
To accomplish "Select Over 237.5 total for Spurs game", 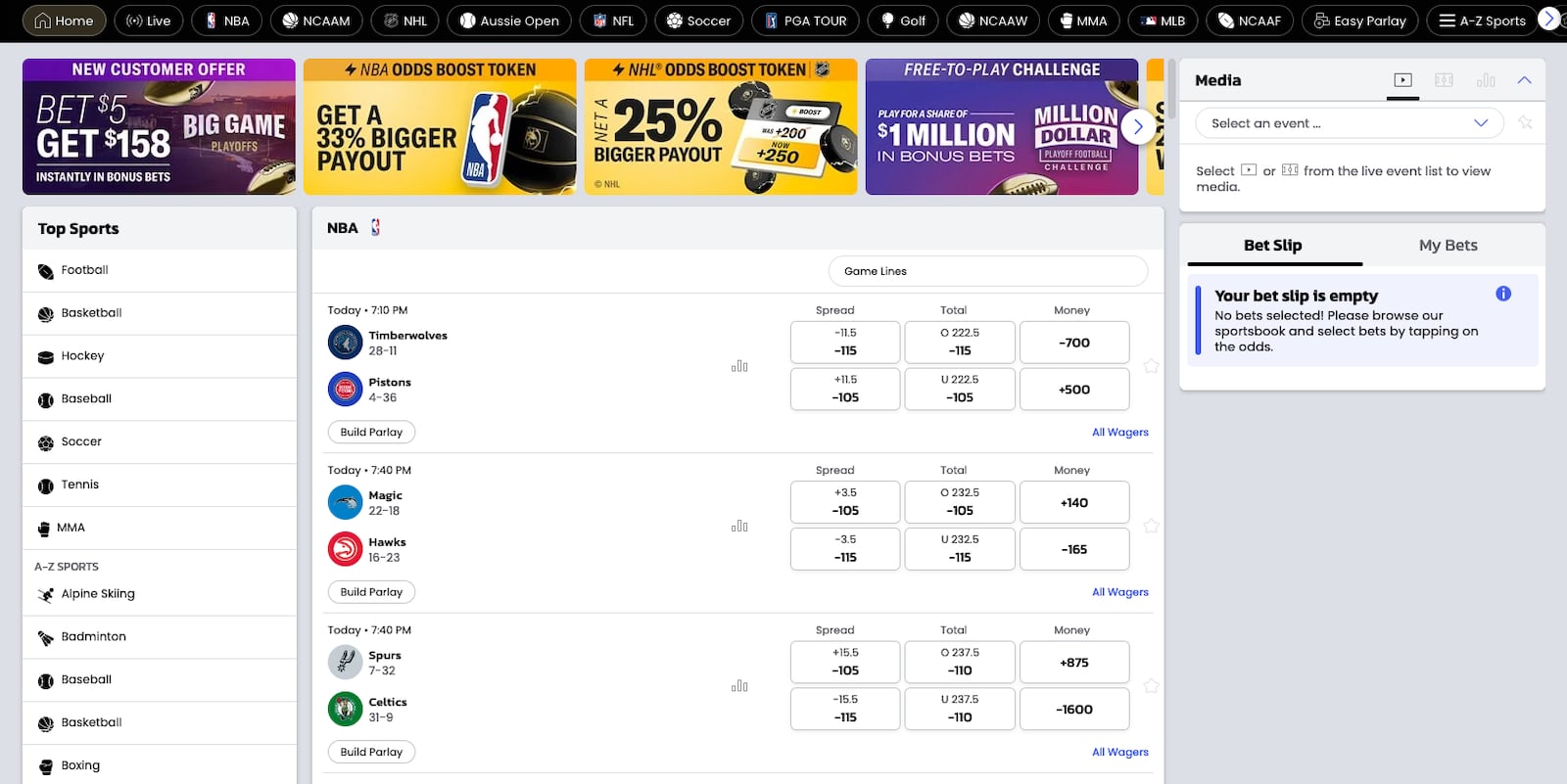I will click(x=960, y=662).
